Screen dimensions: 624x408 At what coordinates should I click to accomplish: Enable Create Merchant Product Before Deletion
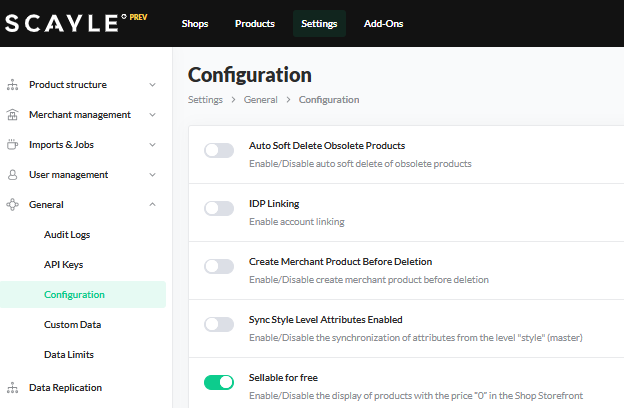tap(219, 267)
